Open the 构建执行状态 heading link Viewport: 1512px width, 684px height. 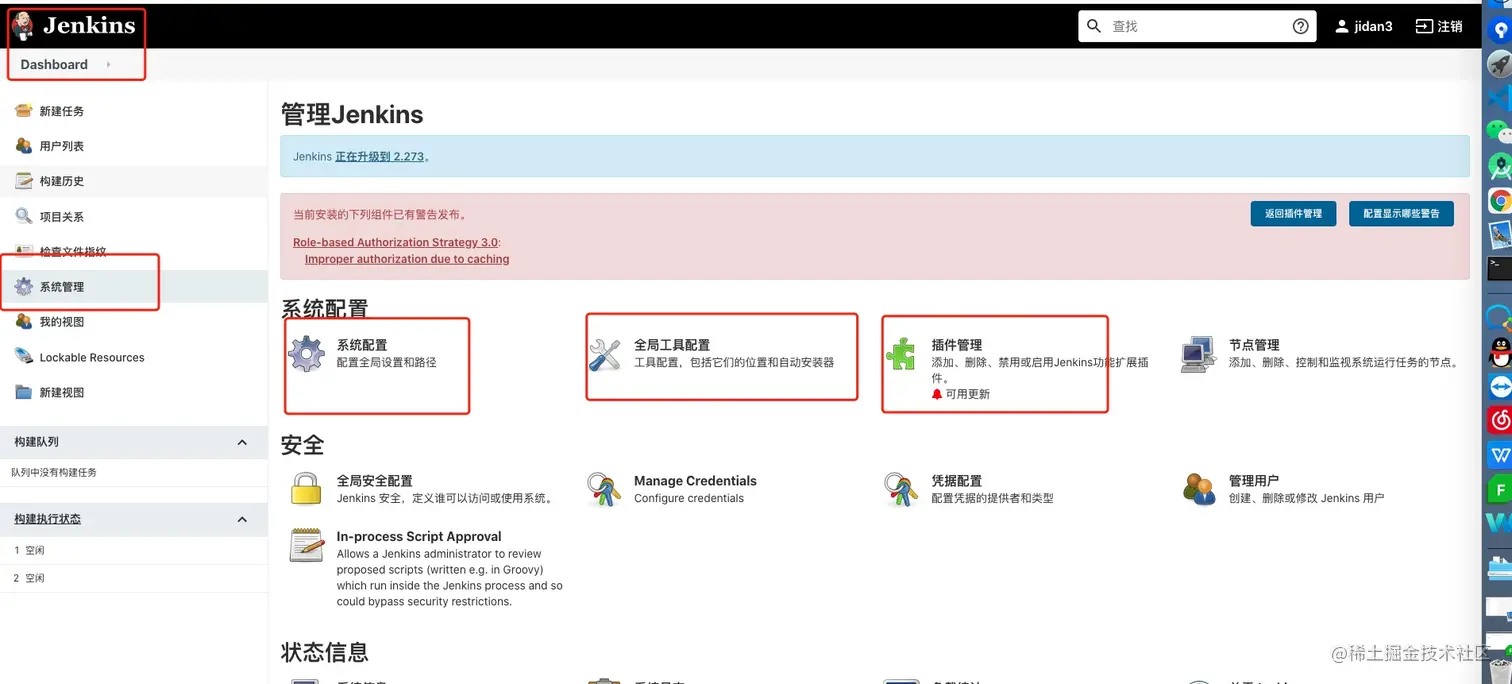pos(48,519)
